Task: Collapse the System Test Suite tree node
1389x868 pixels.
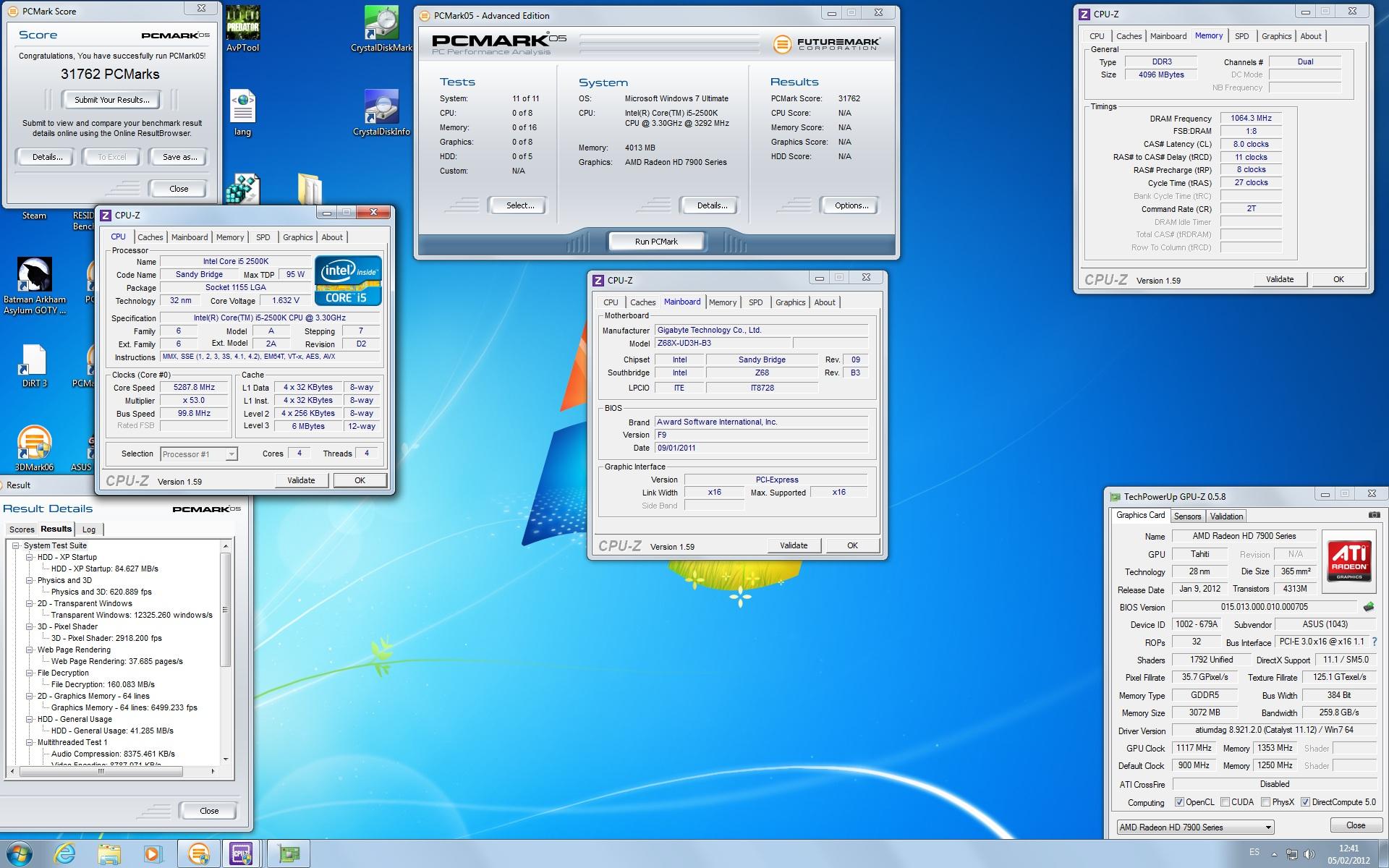Action: 16,545
